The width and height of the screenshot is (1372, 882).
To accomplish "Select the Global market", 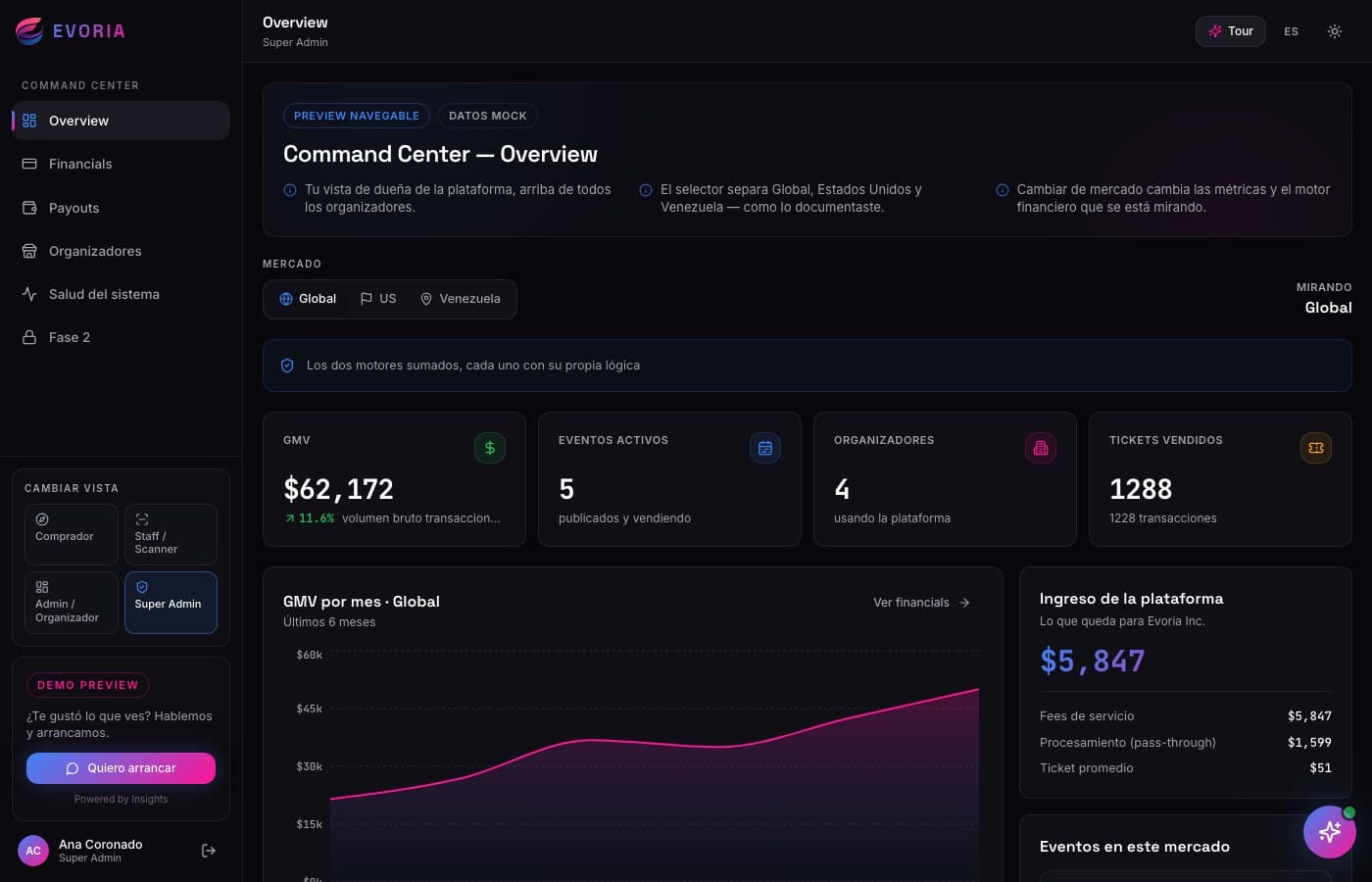I will (308, 299).
